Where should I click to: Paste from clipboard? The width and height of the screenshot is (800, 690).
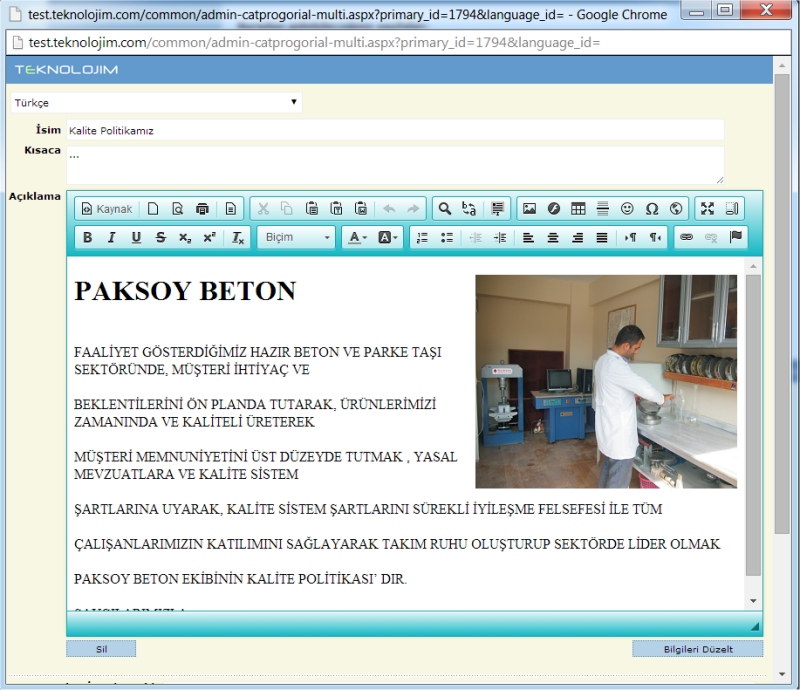tap(312, 209)
